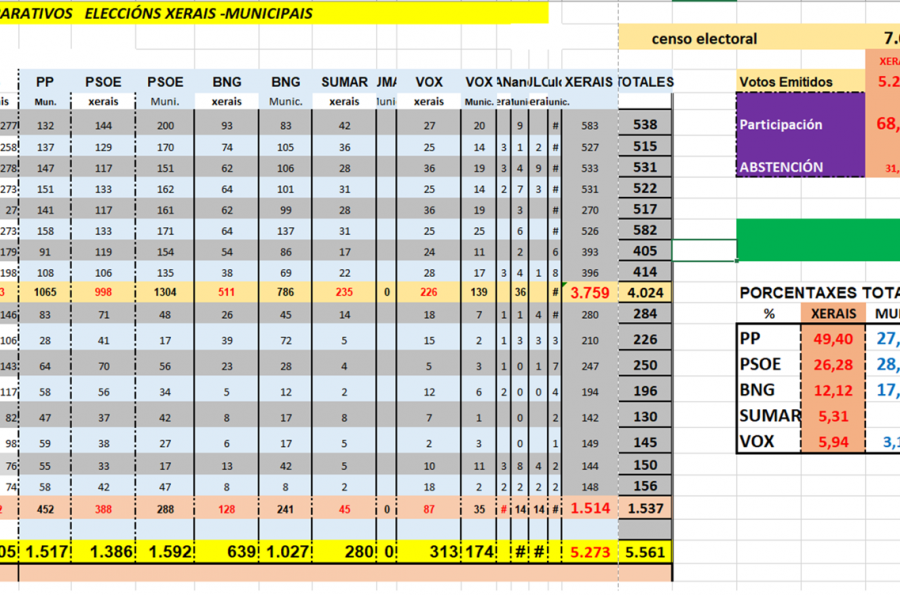Click the BNG Munic. subtotal cell 241
Screen dimensions: 900x595
285,509
